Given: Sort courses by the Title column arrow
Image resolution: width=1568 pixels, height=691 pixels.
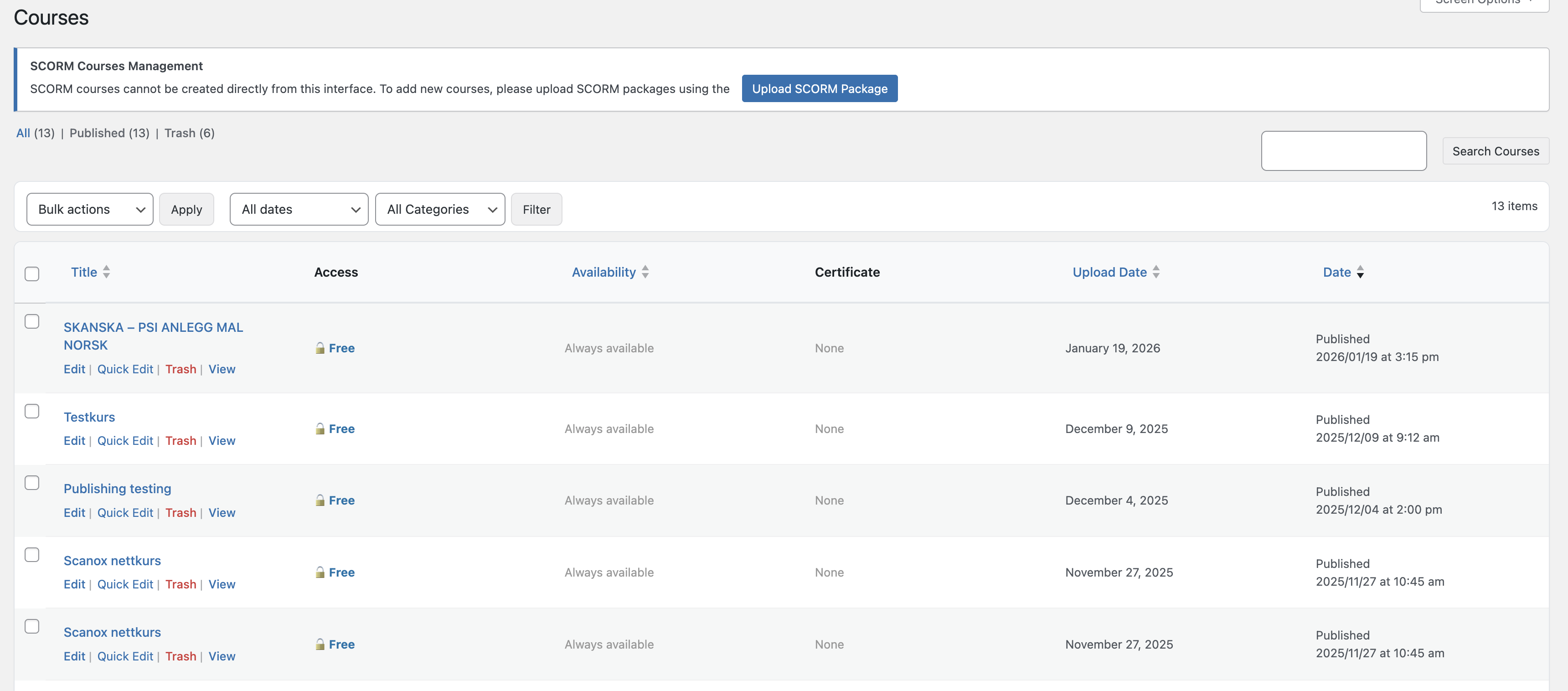Looking at the screenshot, I should coord(107,272).
